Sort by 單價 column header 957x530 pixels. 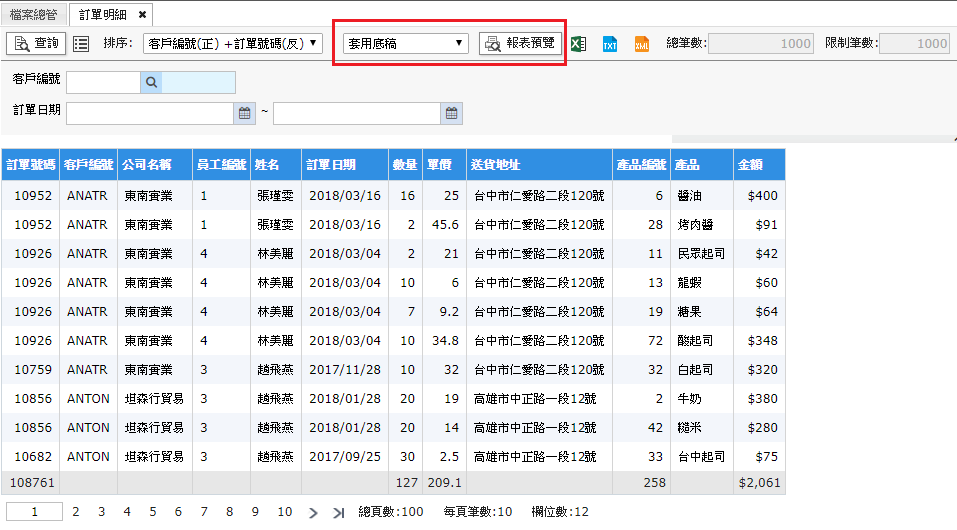[x=444, y=165]
